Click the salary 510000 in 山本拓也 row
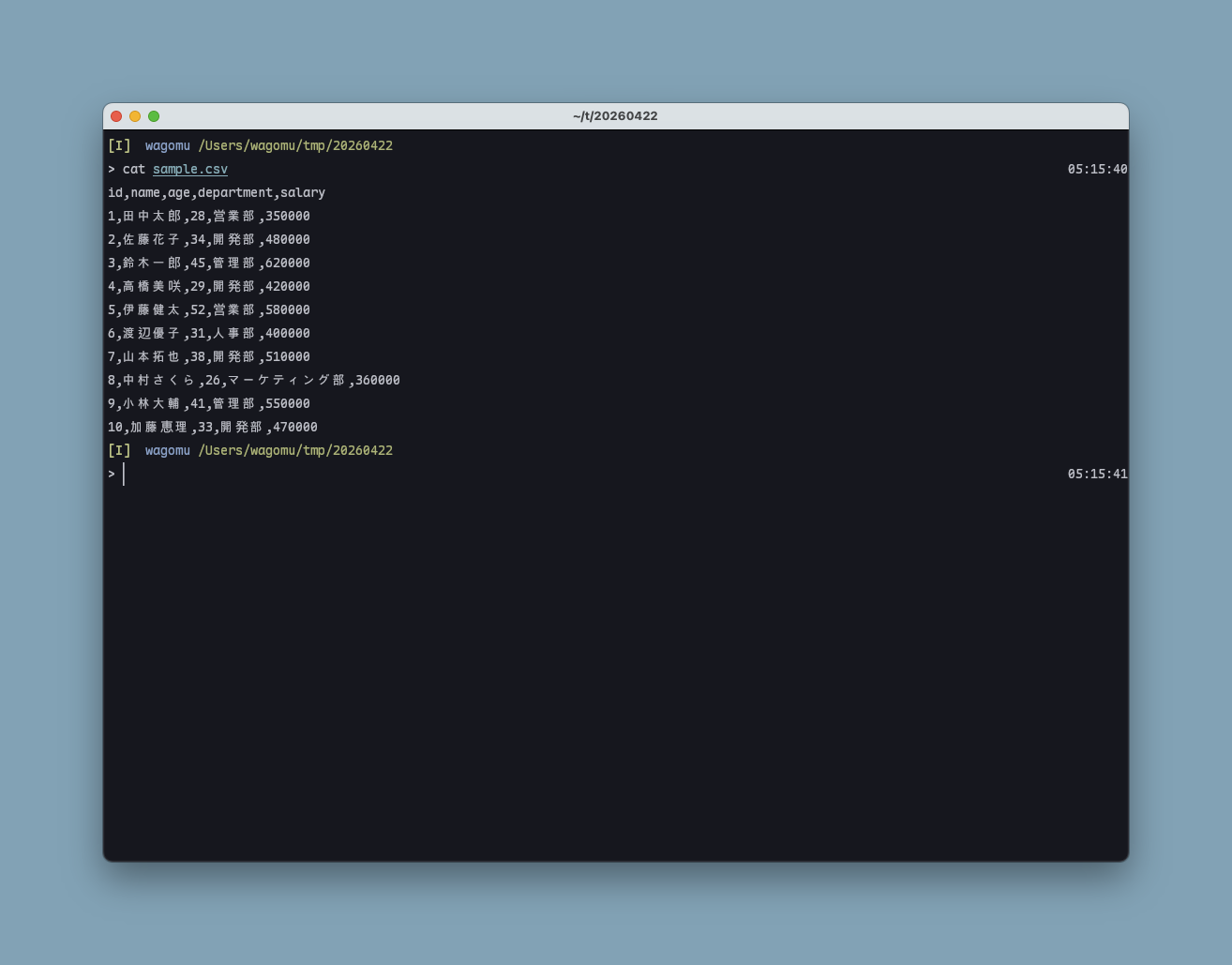Image resolution: width=1232 pixels, height=965 pixels. pyautogui.click(x=287, y=357)
